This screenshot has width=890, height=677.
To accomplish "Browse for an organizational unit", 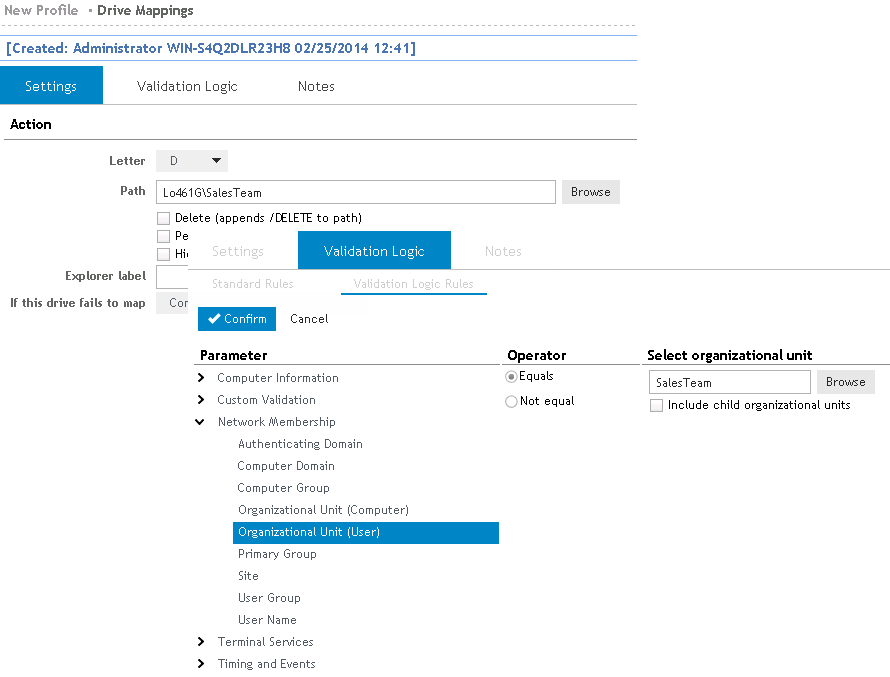I will pos(845,382).
